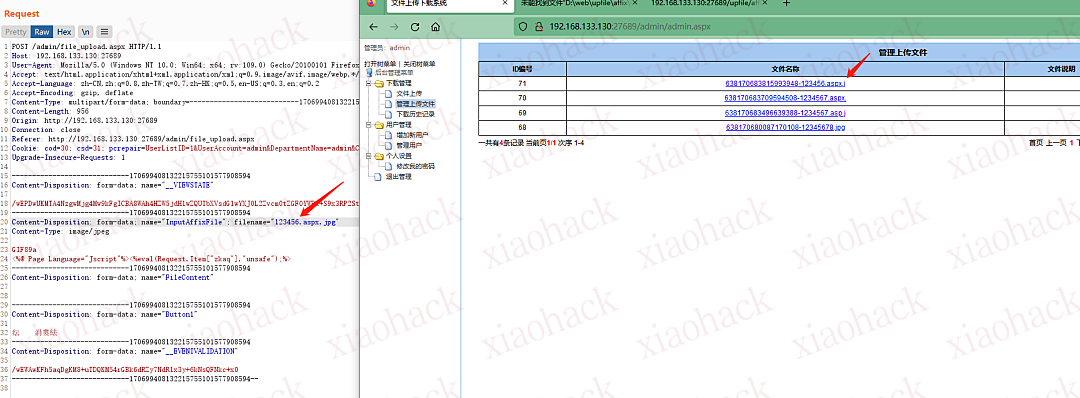This screenshot has height=398, width=1080.
Task: Open the Firefox logo icon
Action: point(371,3)
